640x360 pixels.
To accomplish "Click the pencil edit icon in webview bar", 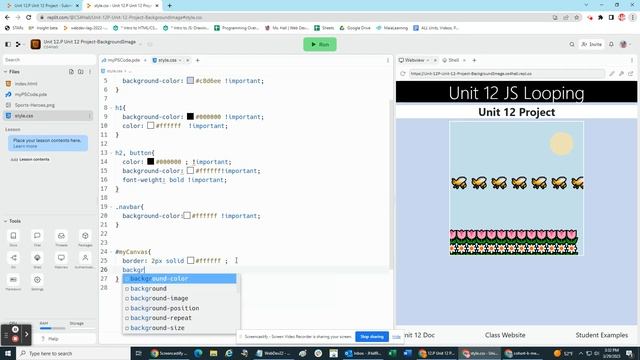I will 611,73.
